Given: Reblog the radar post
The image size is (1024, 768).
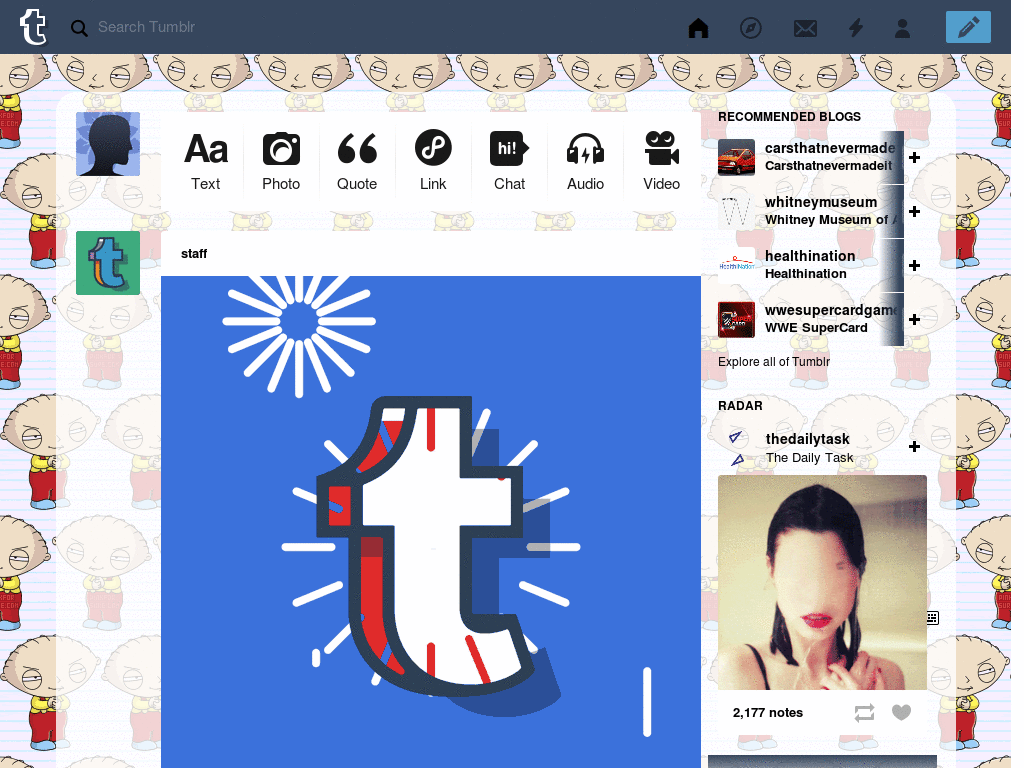Looking at the screenshot, I should point(864,712).
